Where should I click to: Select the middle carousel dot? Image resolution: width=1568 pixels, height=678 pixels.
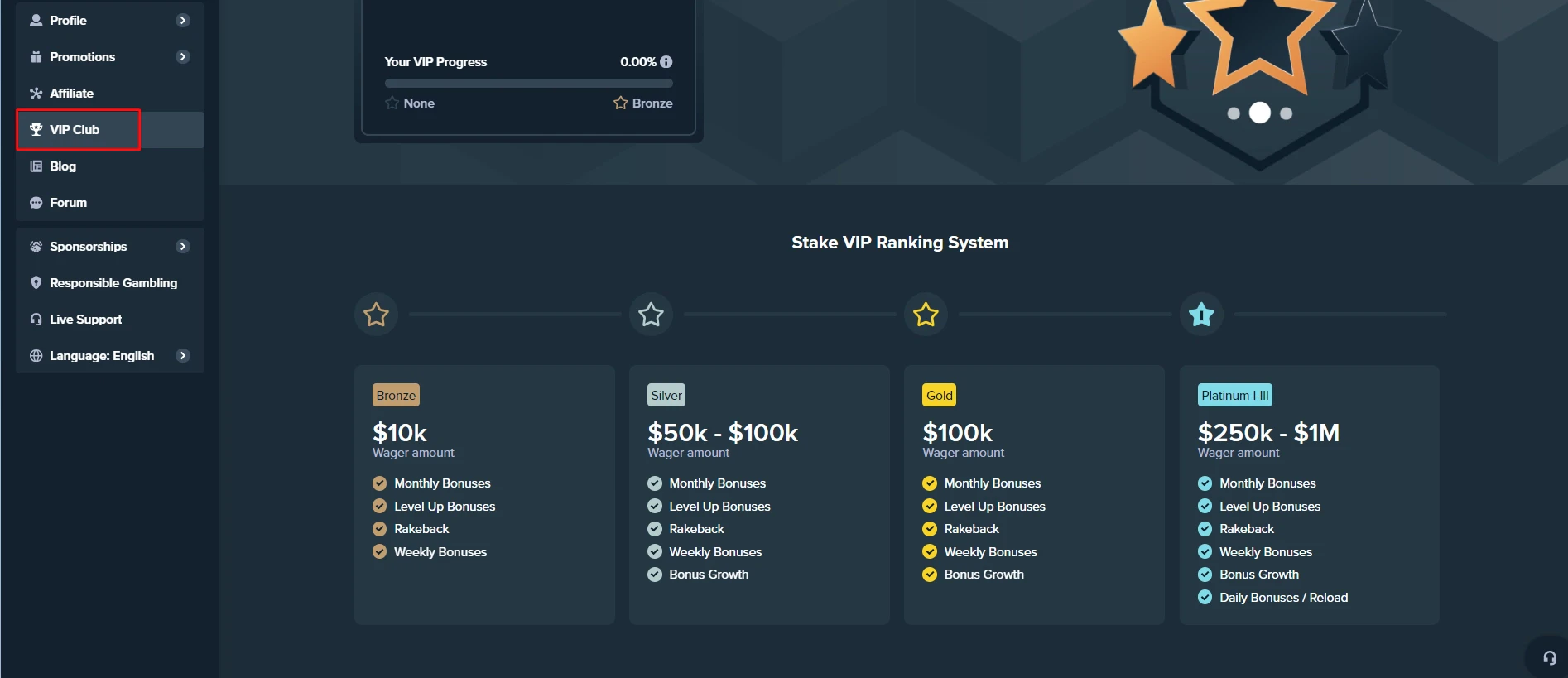click(x=1260, y=113)
